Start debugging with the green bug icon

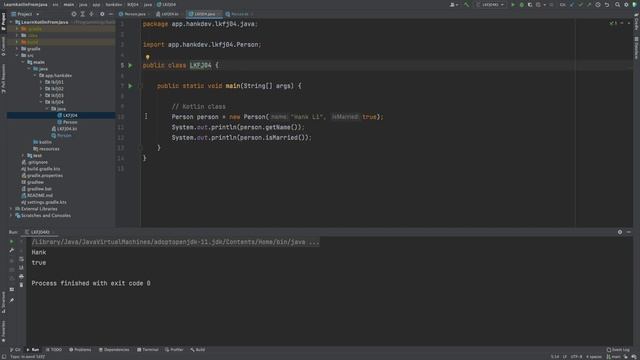click(x=522, y=4)
